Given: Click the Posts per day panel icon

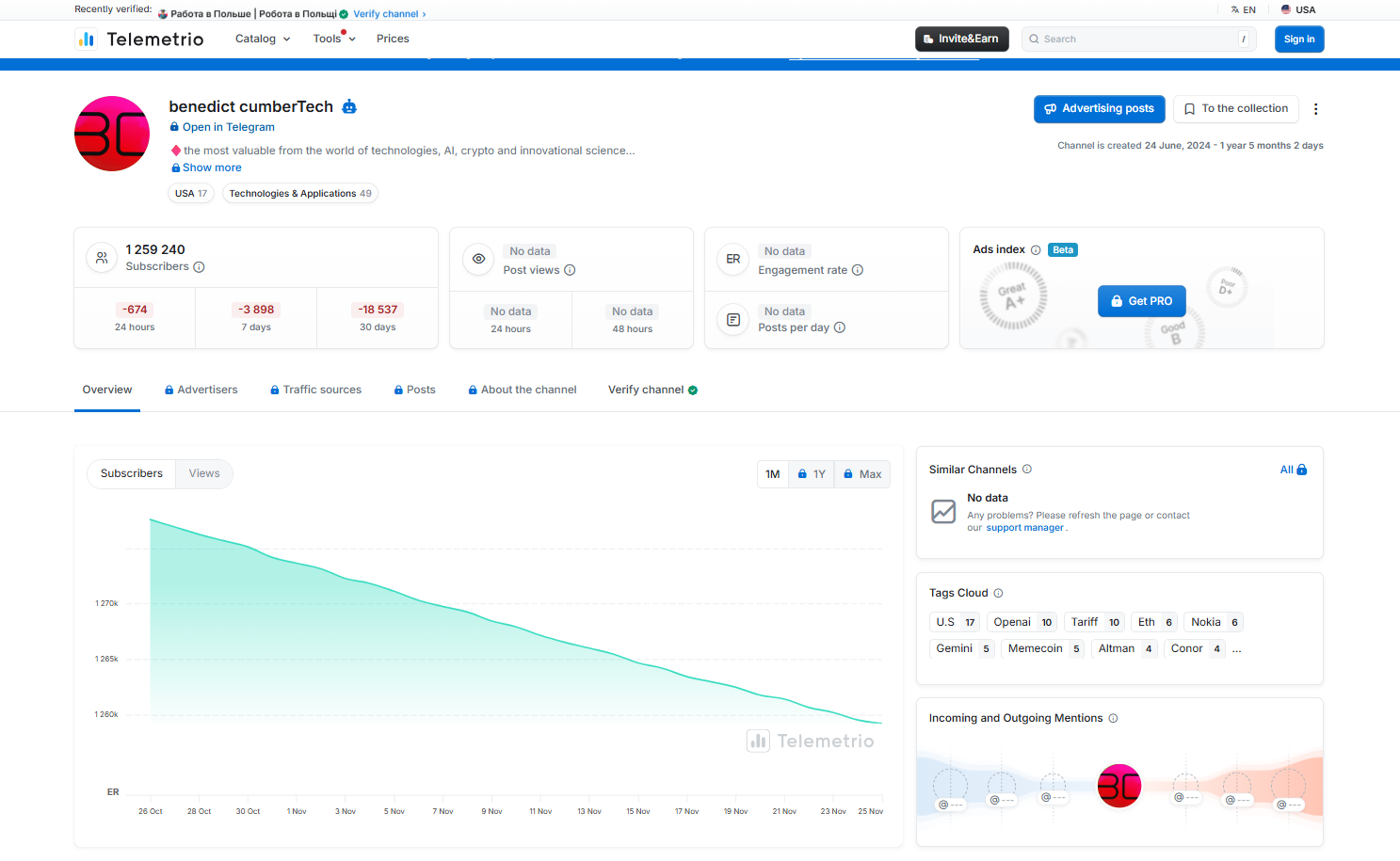Looking at the screenshot, I should pos(732,320).
